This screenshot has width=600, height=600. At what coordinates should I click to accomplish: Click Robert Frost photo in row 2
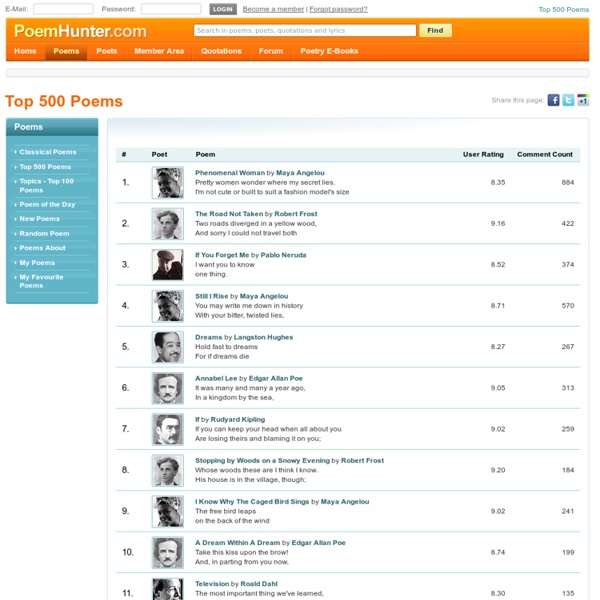click(x=168, y=224)
